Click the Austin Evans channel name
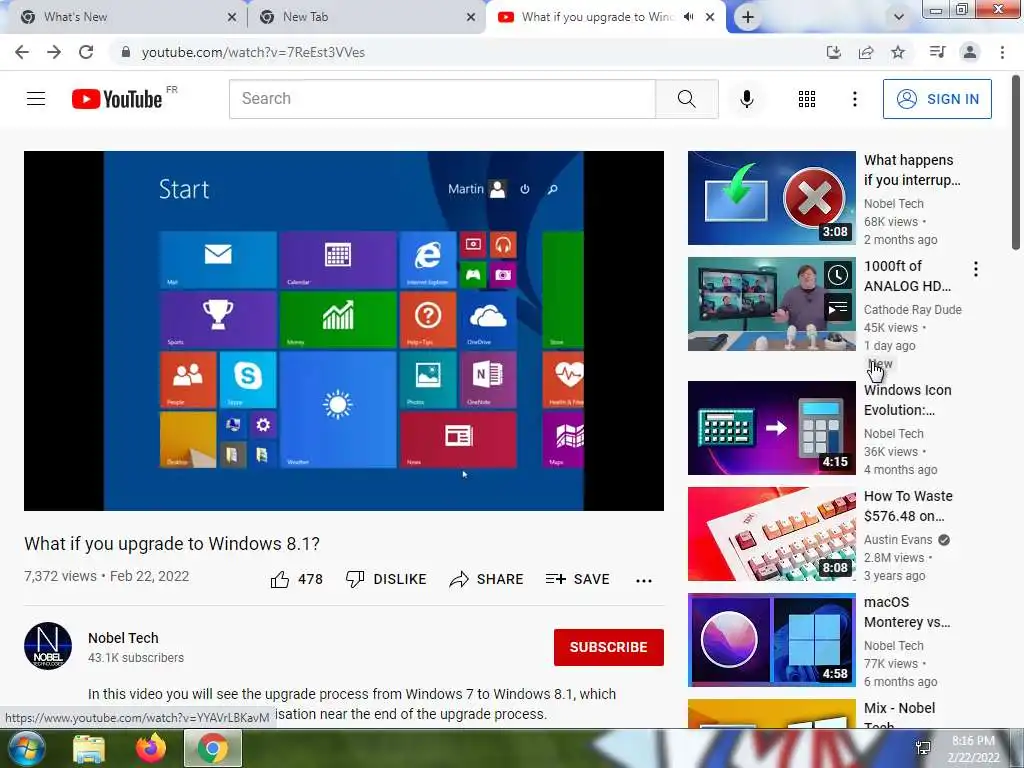Viewport: 1024px width, 768px height. coord(898,539)
